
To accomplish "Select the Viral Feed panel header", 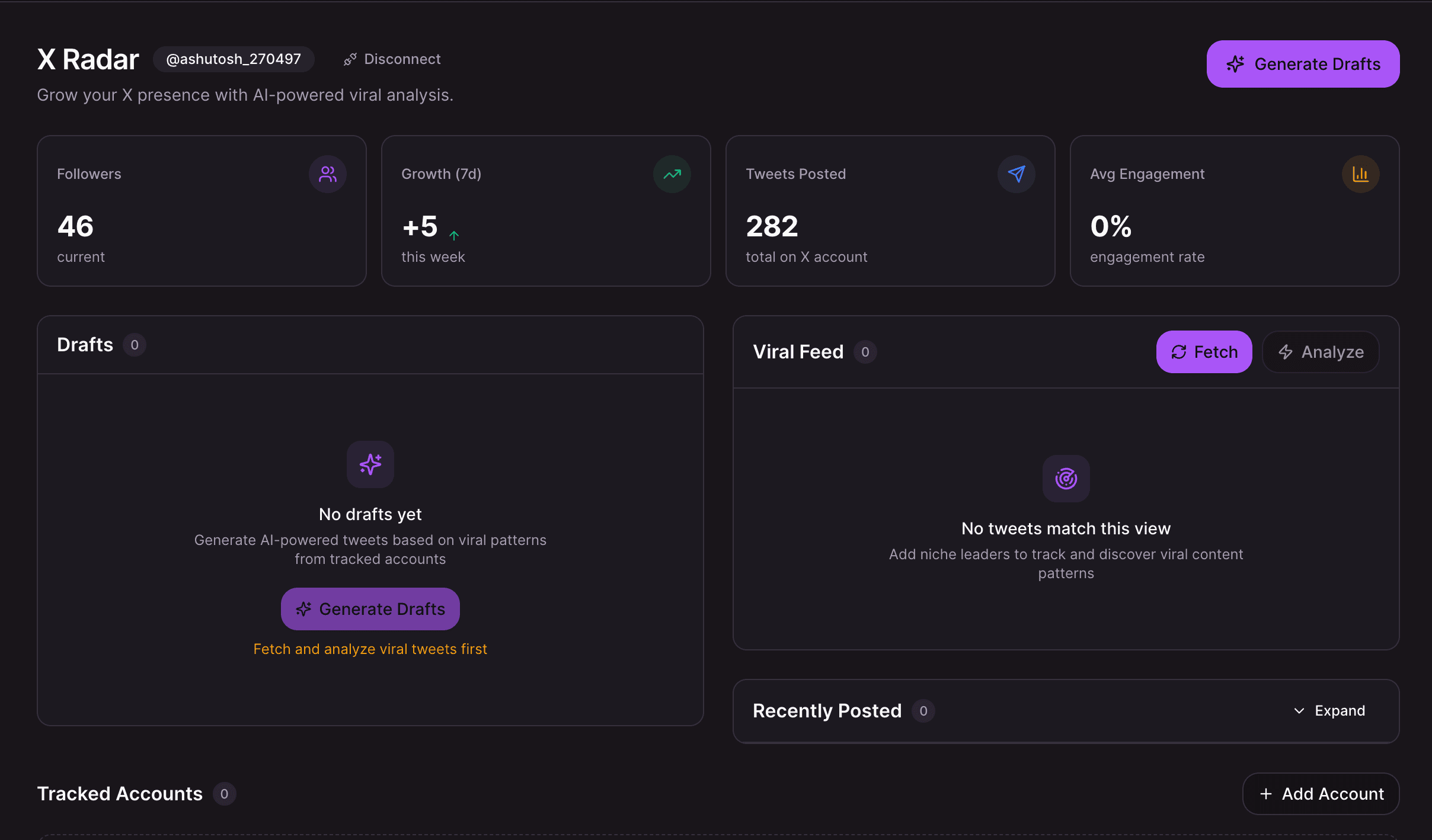I will click(798, 351).
